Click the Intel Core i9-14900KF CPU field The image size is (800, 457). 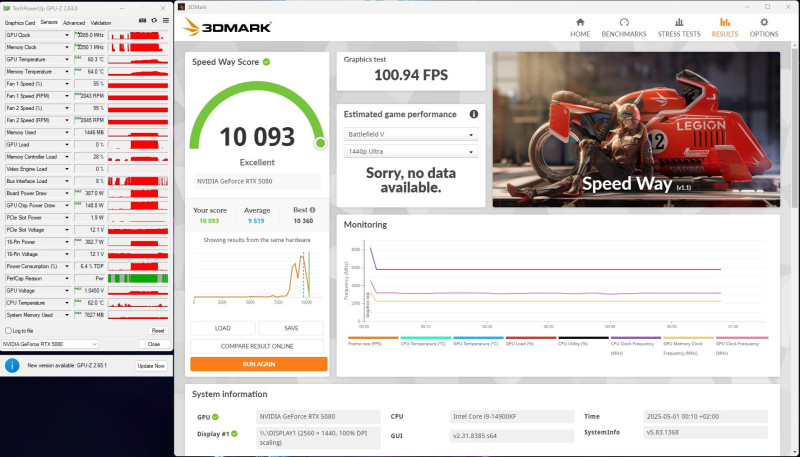coord(512,417)
